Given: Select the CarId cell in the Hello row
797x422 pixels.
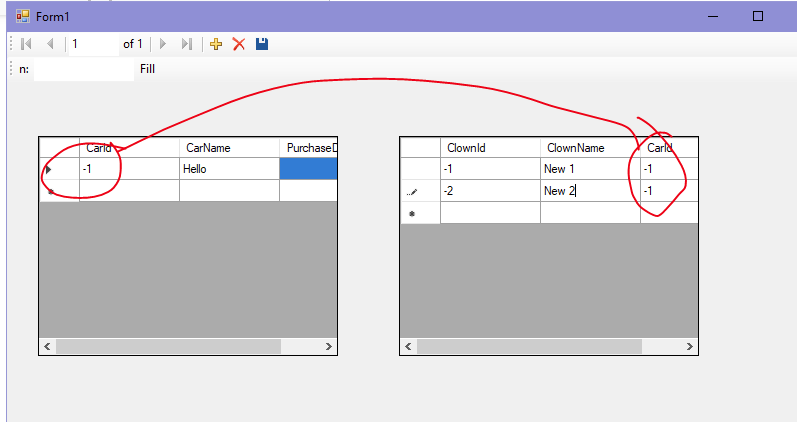Looking at the screenshot, I should pos(130,169).
